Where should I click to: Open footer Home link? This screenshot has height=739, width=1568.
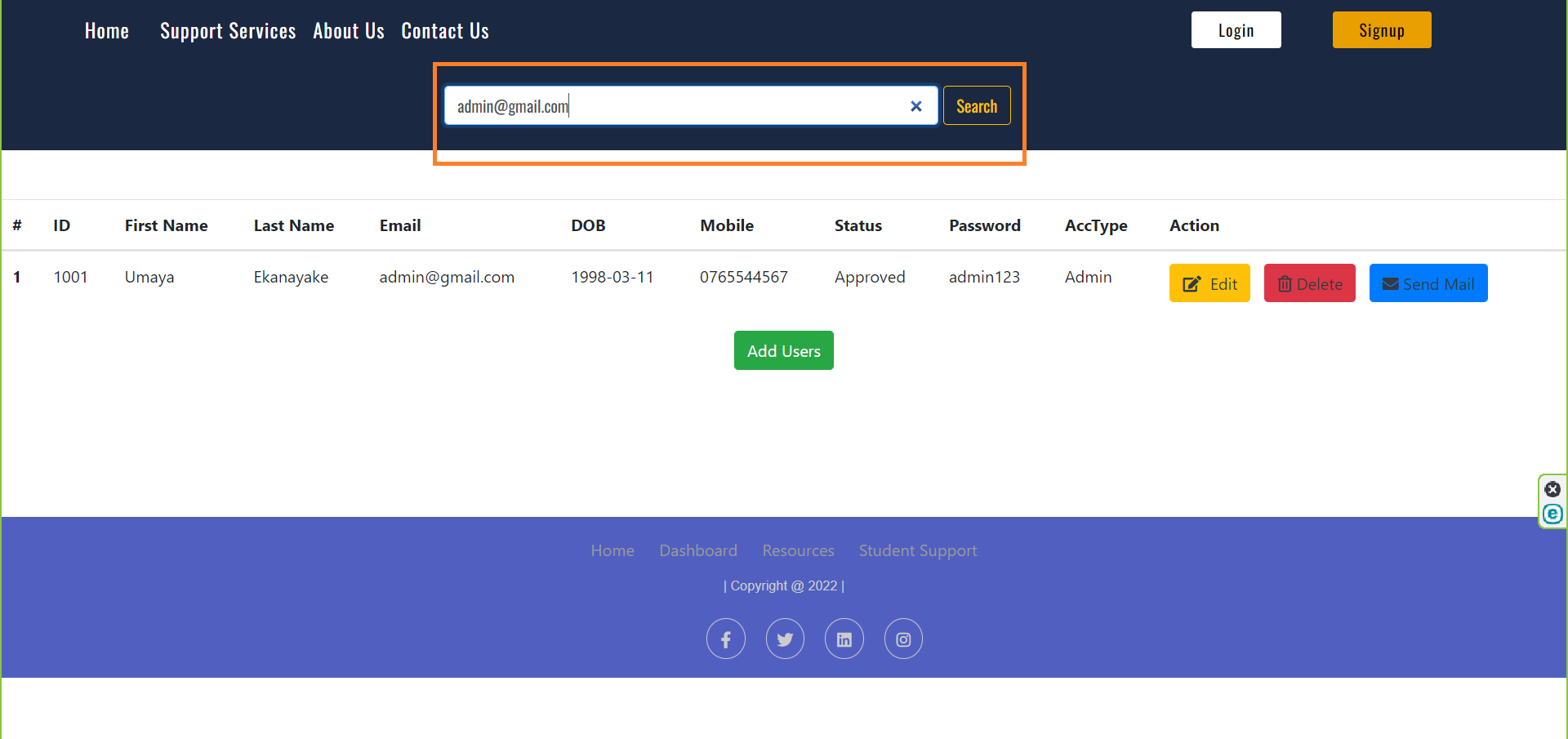(612, 550)
